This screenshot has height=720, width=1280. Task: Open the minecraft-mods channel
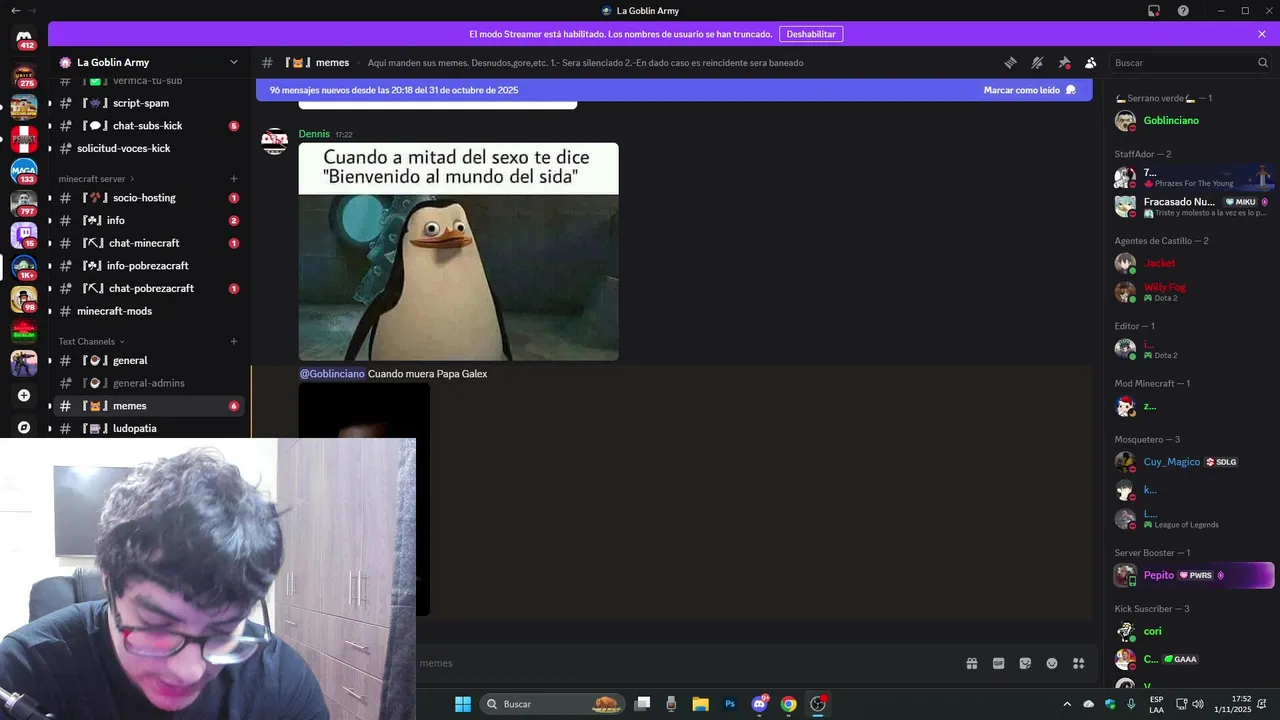point(150,311)
